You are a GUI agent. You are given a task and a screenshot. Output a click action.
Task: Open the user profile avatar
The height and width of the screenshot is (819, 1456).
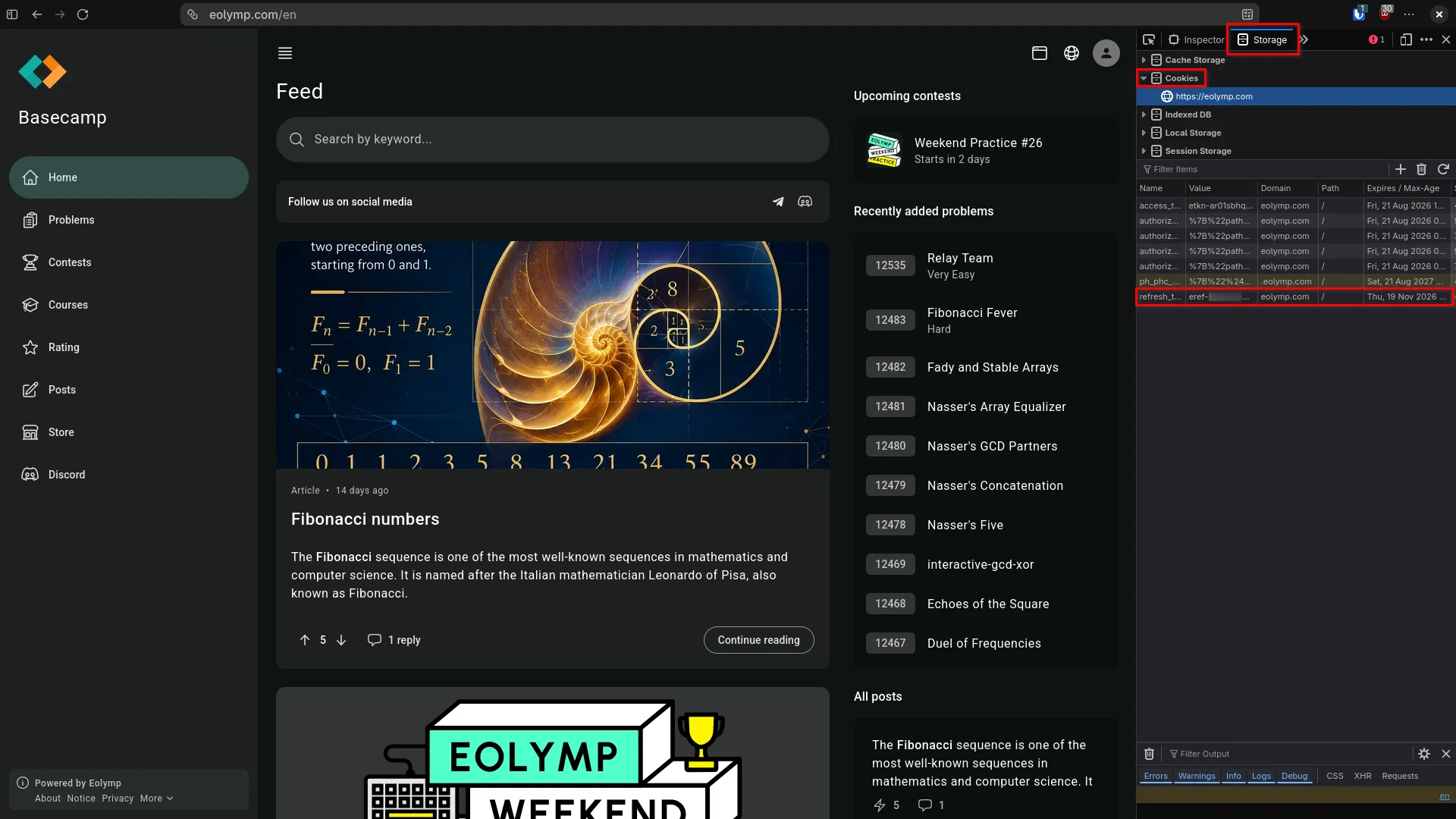[1106, 53]
